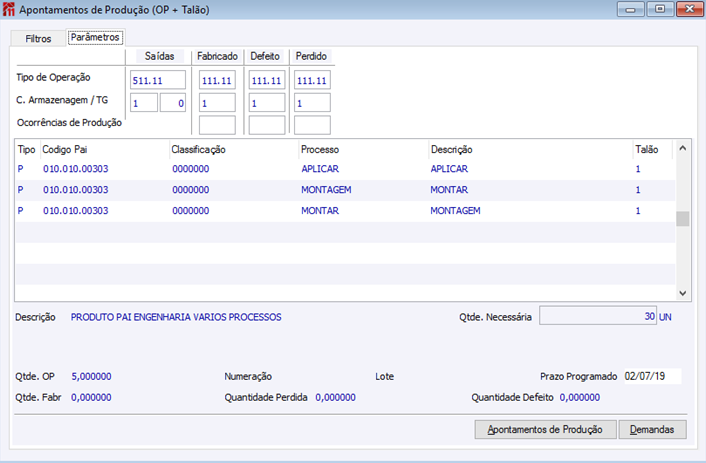Click the application logo icon in title bar
Viewport: 706px width, 463px height.
point(9,9)
